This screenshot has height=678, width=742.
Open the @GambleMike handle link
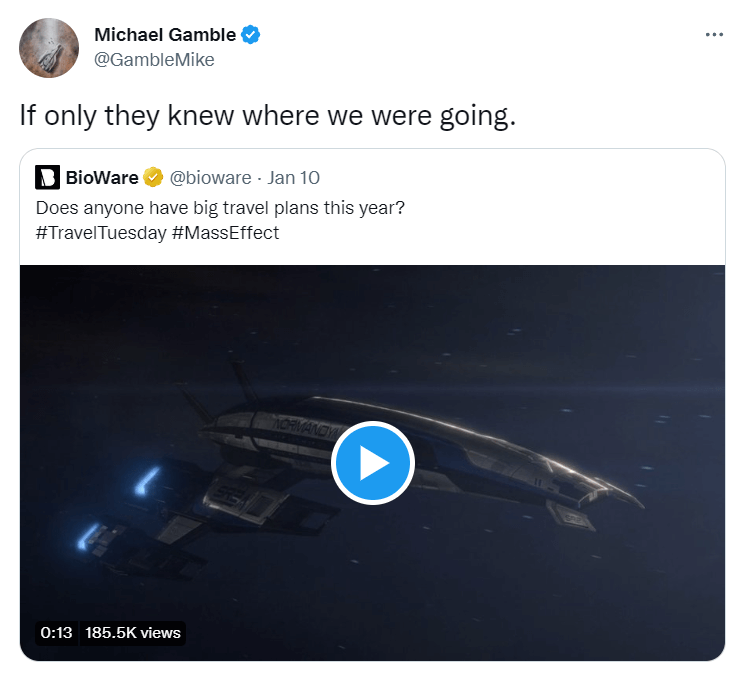tap(154, 60)
